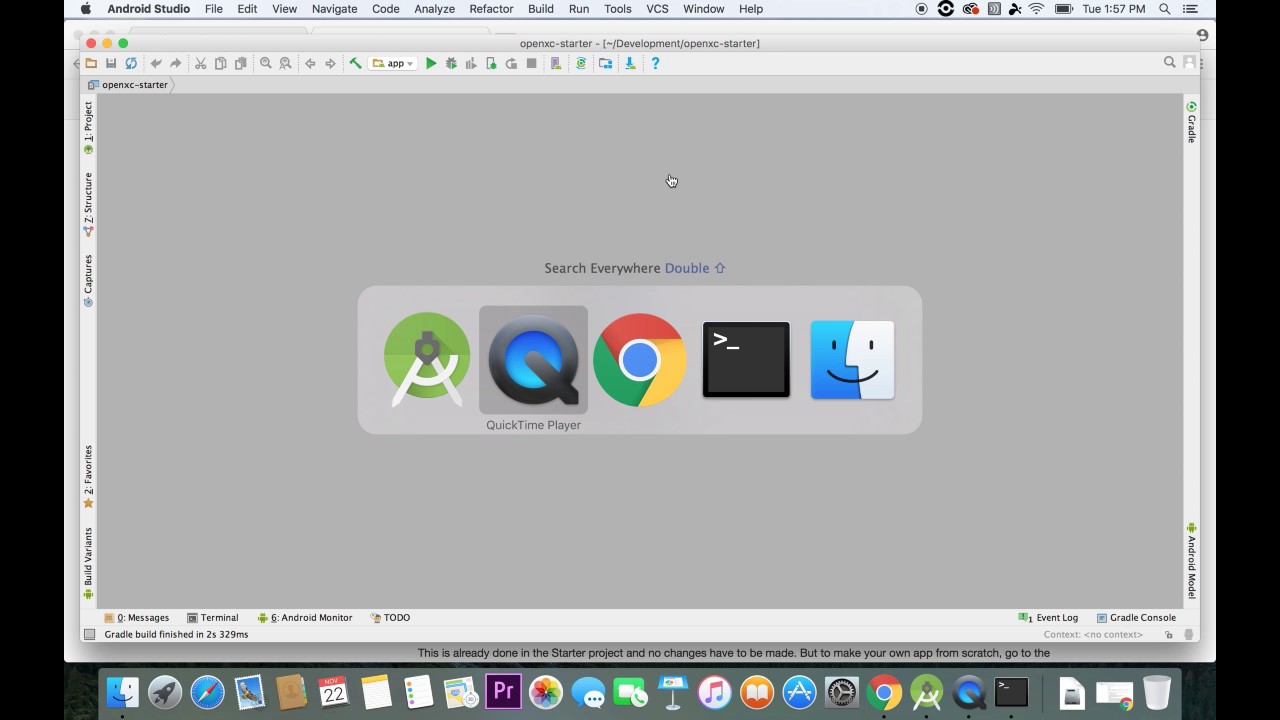Screen dimensions: 1280x720
Task: Click the Rerun toolbar icon
Action: (511, 63)
